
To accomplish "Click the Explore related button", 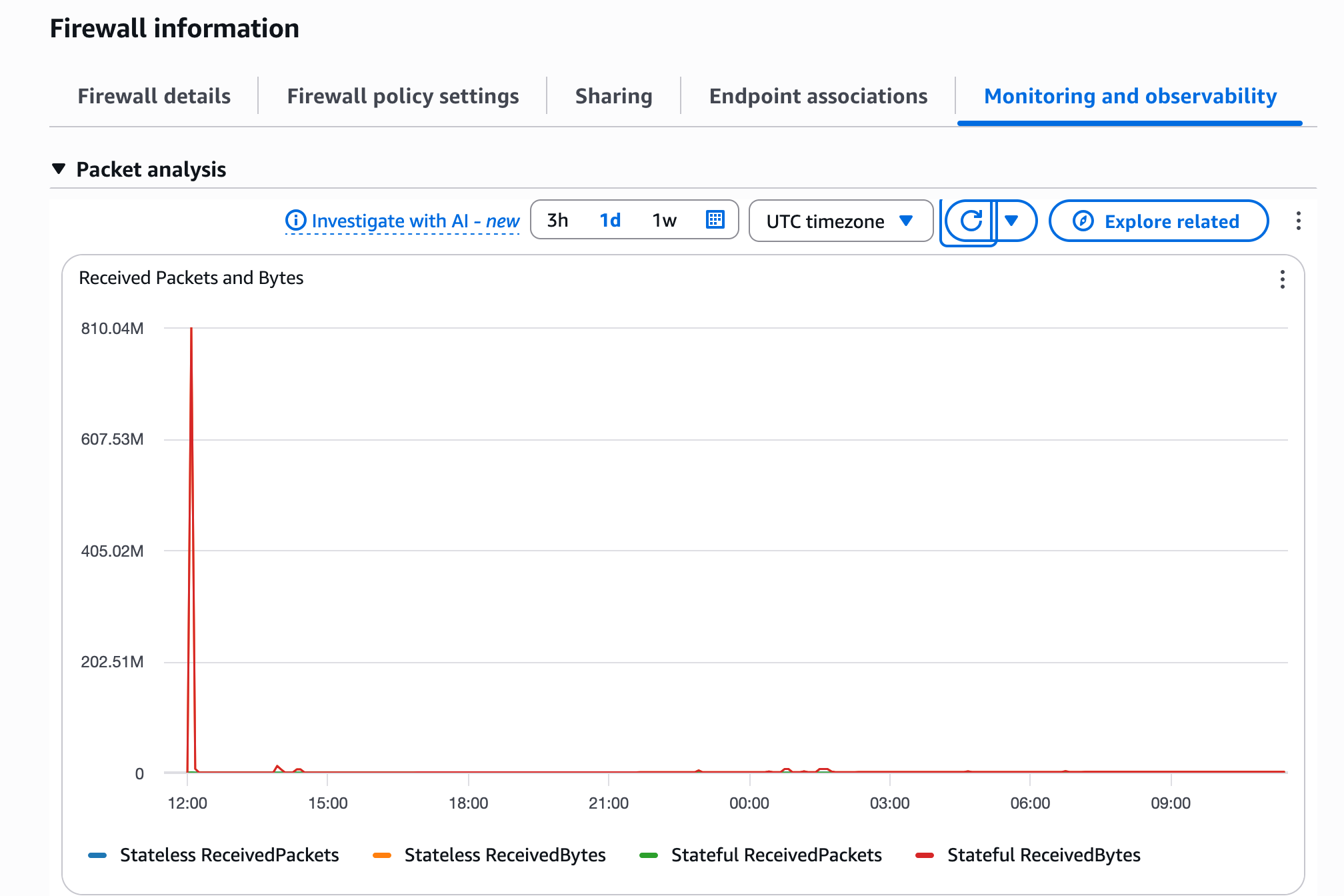I will (x=1159, y=221).
